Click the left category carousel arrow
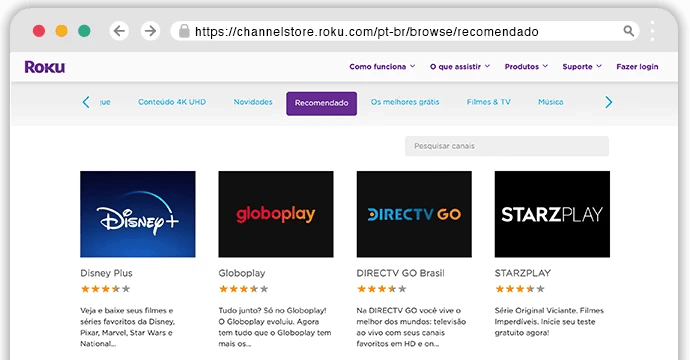 86,102
